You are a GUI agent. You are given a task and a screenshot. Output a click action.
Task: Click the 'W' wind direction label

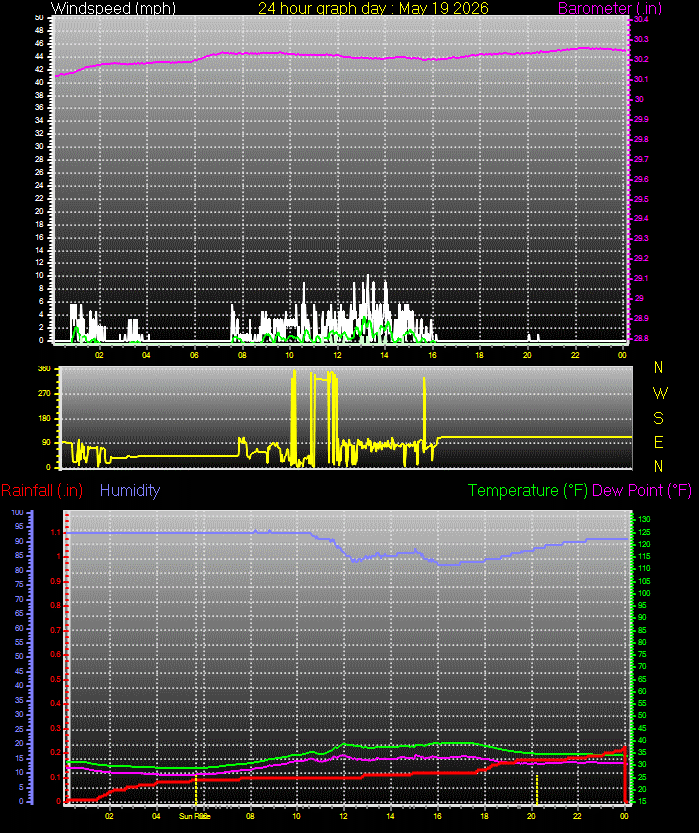(660, 393)
